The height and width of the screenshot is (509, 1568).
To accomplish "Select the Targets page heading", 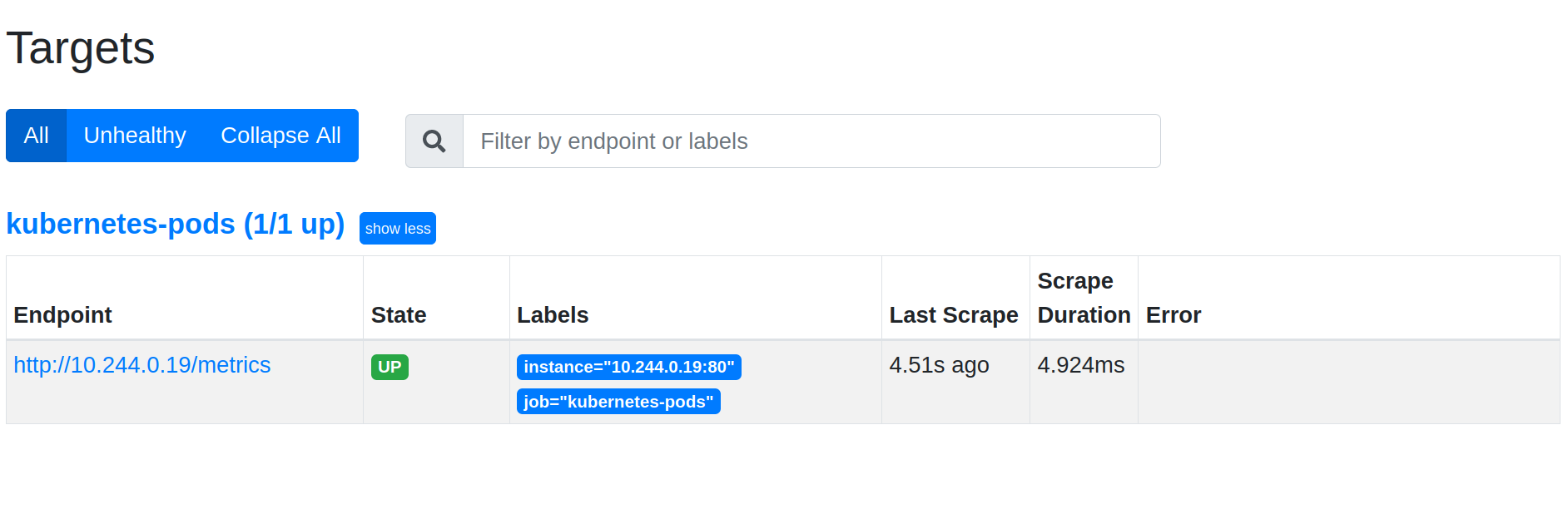I will (x=80, y=48).
